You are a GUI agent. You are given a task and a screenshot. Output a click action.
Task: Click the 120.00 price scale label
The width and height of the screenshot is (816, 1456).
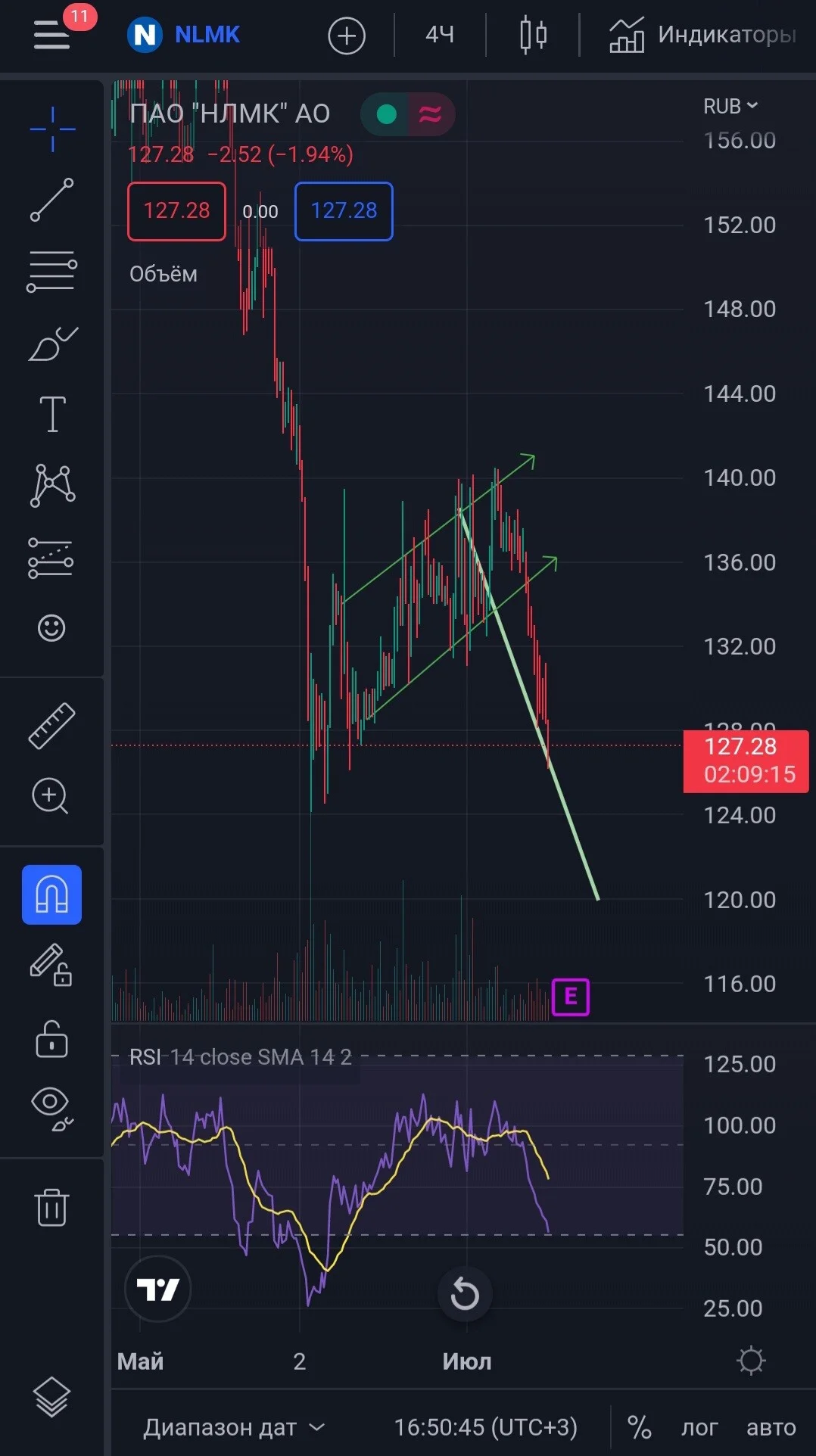click(x=740, y=900)
